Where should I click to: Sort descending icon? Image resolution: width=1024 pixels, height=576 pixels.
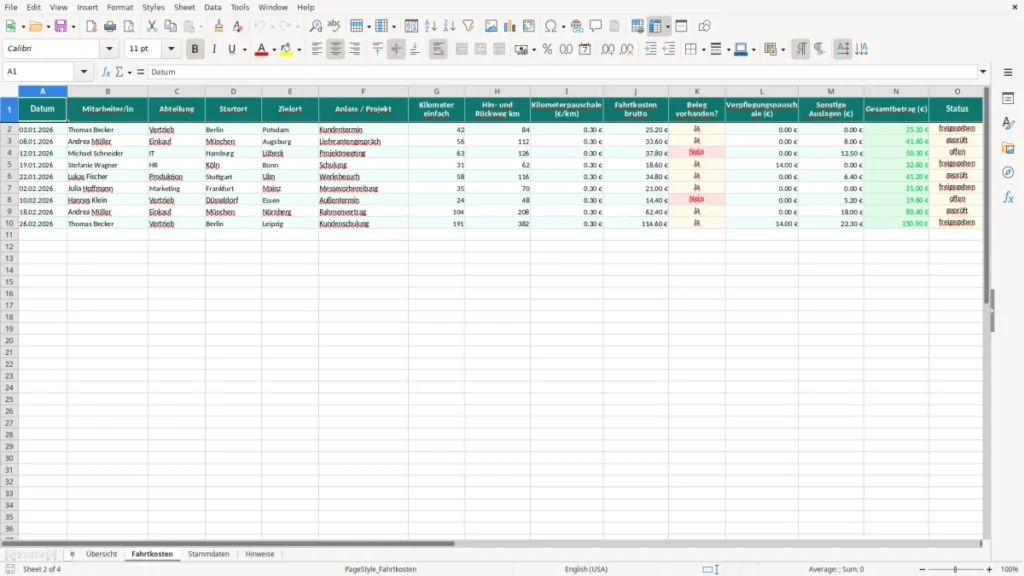pos(449,26)
